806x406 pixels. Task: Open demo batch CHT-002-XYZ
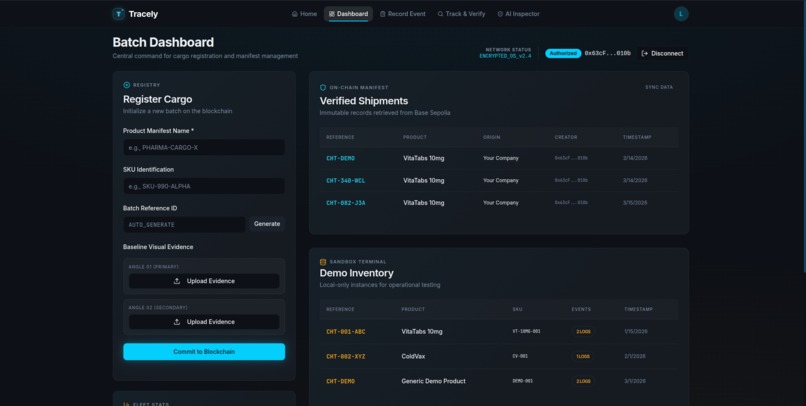345,357
